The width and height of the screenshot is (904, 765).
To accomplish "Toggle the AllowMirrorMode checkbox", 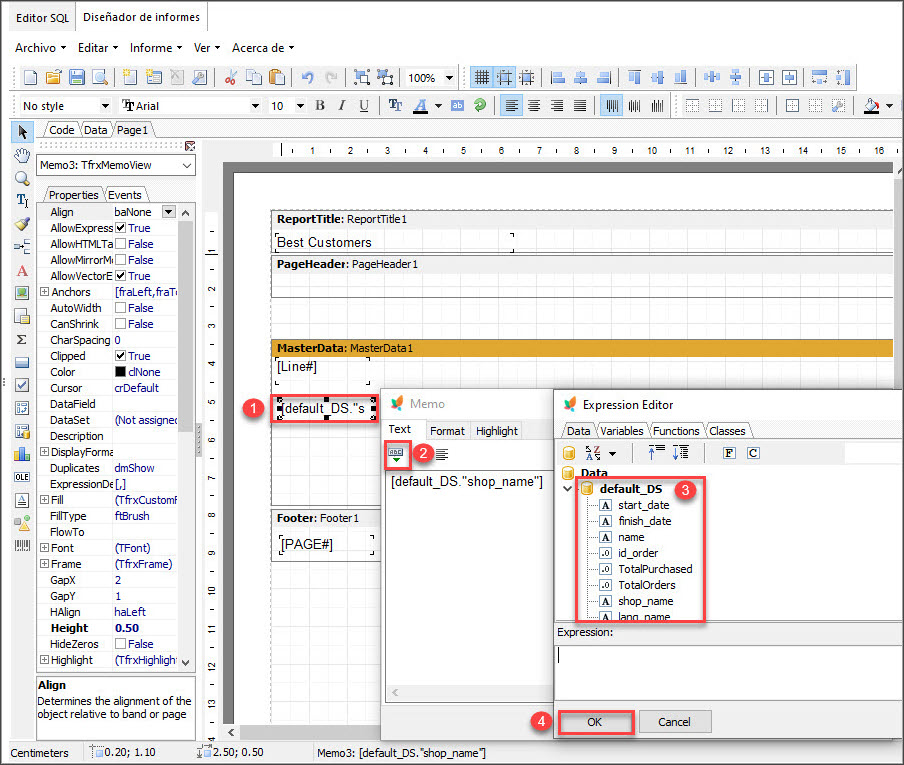I will click(x=120, y=260).
